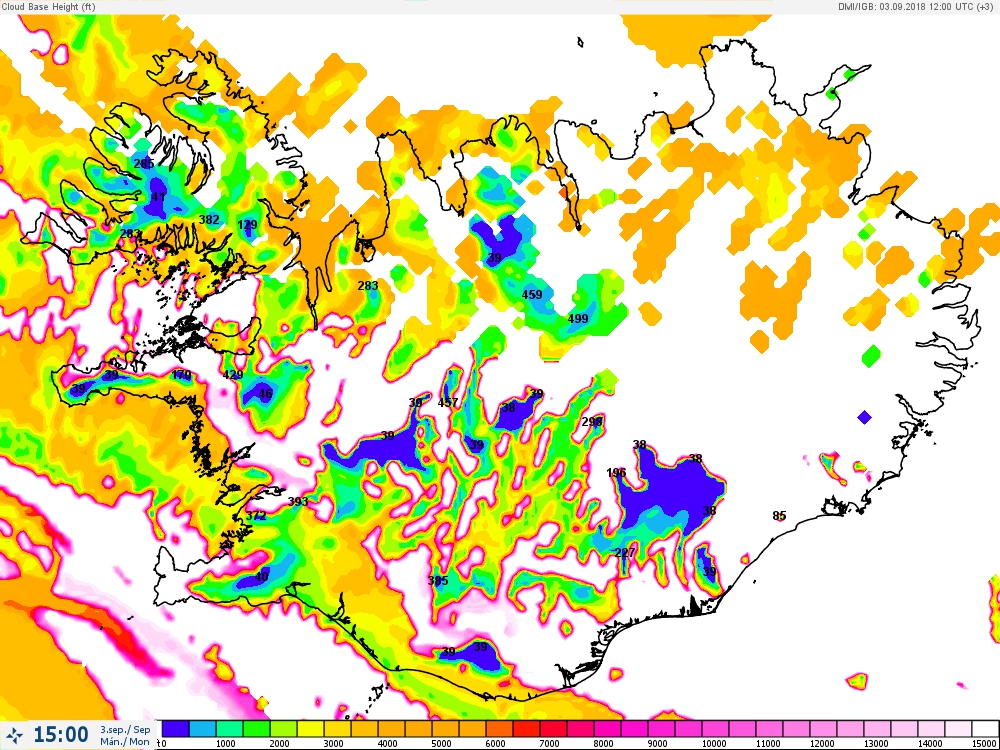1000x750 pixels.
Task: Click the 385 value label
Action: [x=438, y=580]
